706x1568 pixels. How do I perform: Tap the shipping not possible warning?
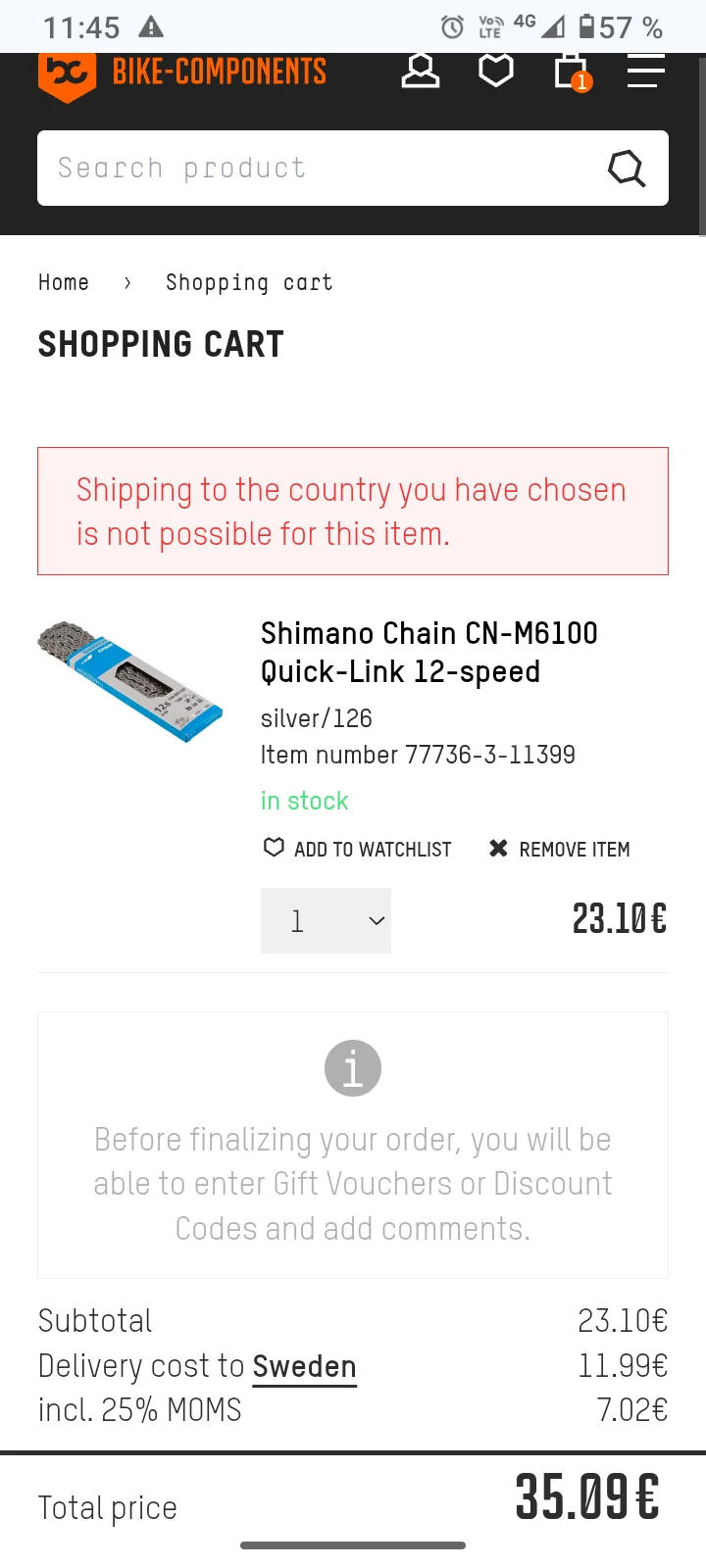point(353,512)
